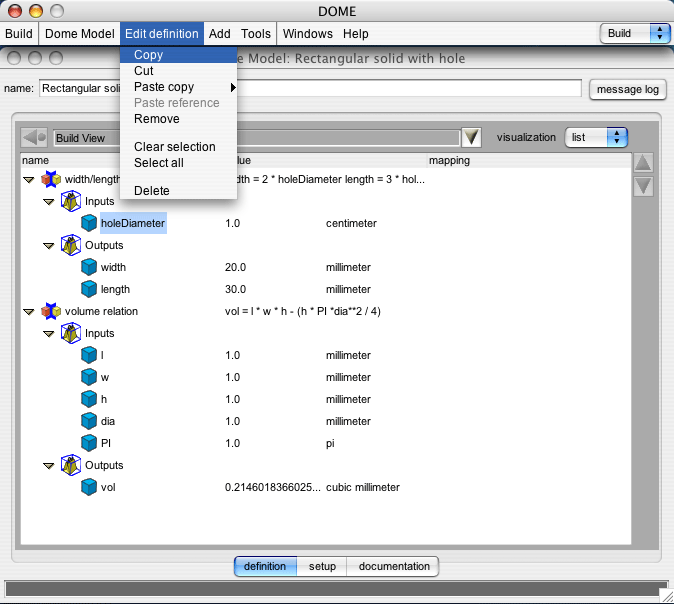
Task: Click the Build View path field
Action: point(257,138)
